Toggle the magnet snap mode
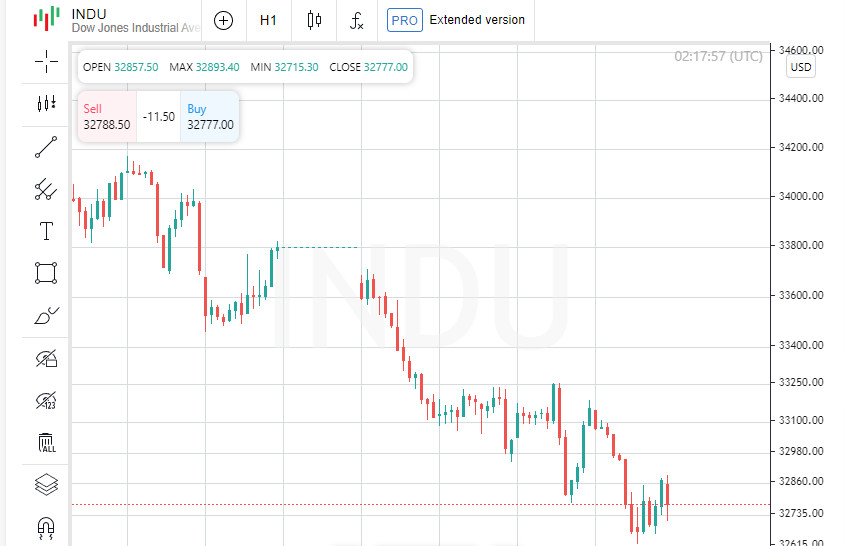 click(46, 527)
